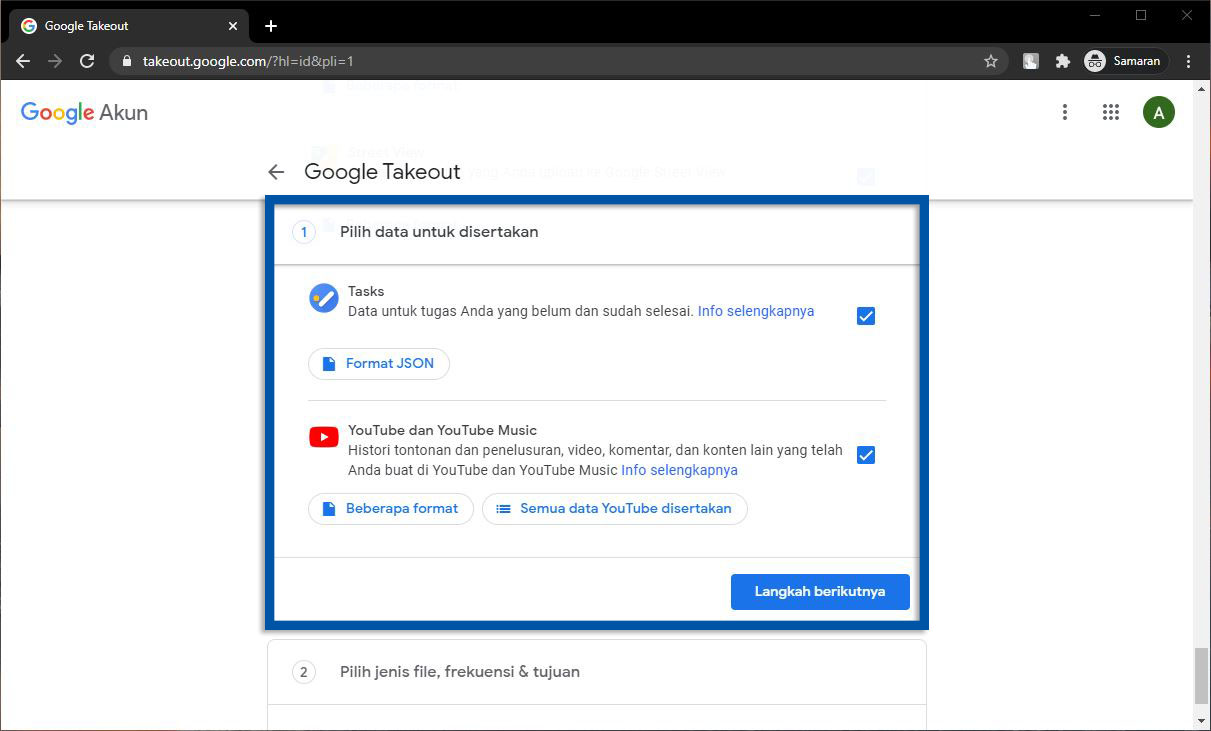The width and height of the screenshot is (1211, 731).
Task: Click the Google Akun logo
Action: click(x=84, y=113)
